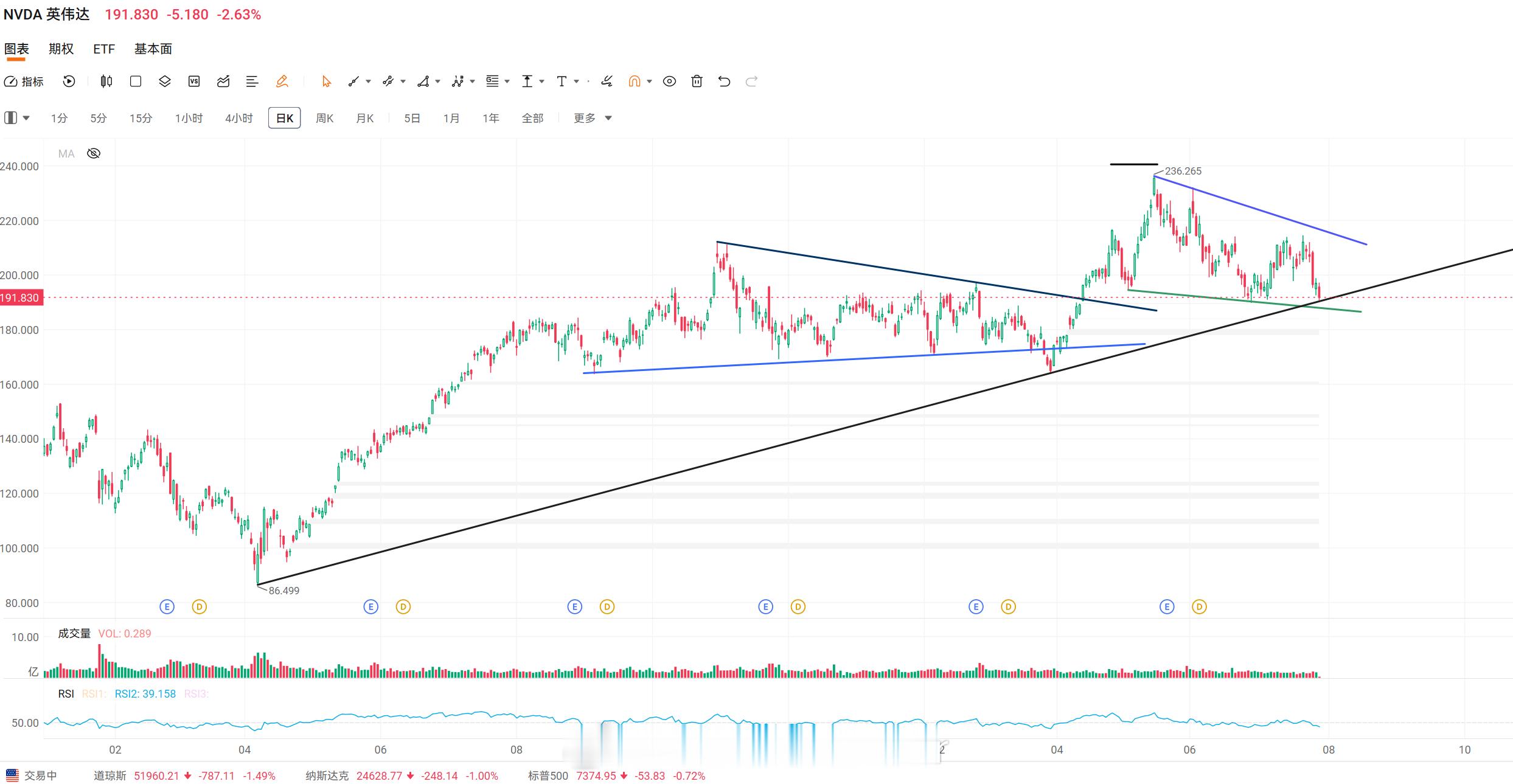The width and height of the screenshot is (1513, 784).
Task: Toggle the orange drawing pencil tool
Action: [x=282, y=82]
